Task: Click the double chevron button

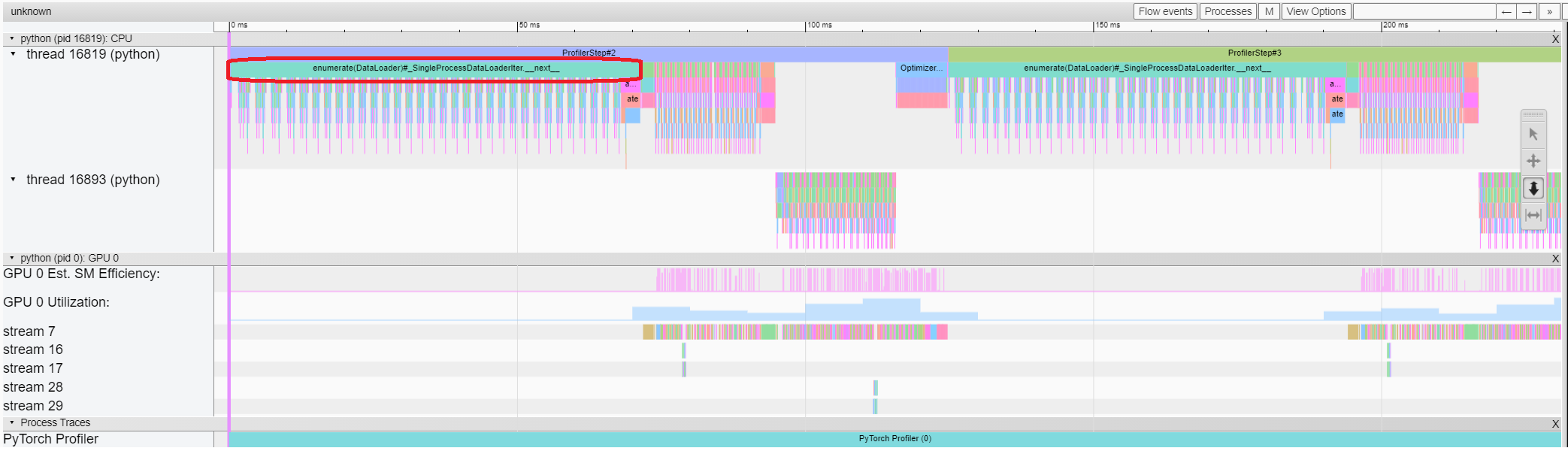Action: pos(1549,11)
